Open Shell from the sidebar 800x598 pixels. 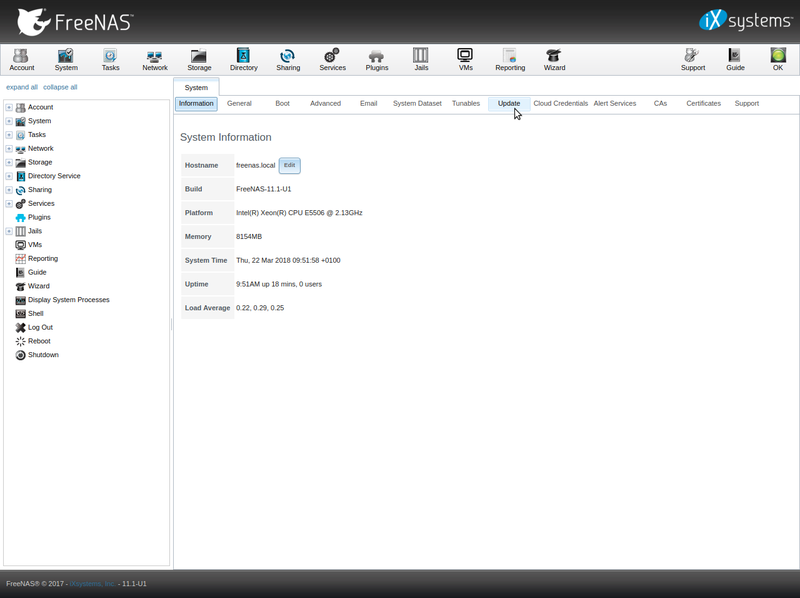click(x=35, y=314)
